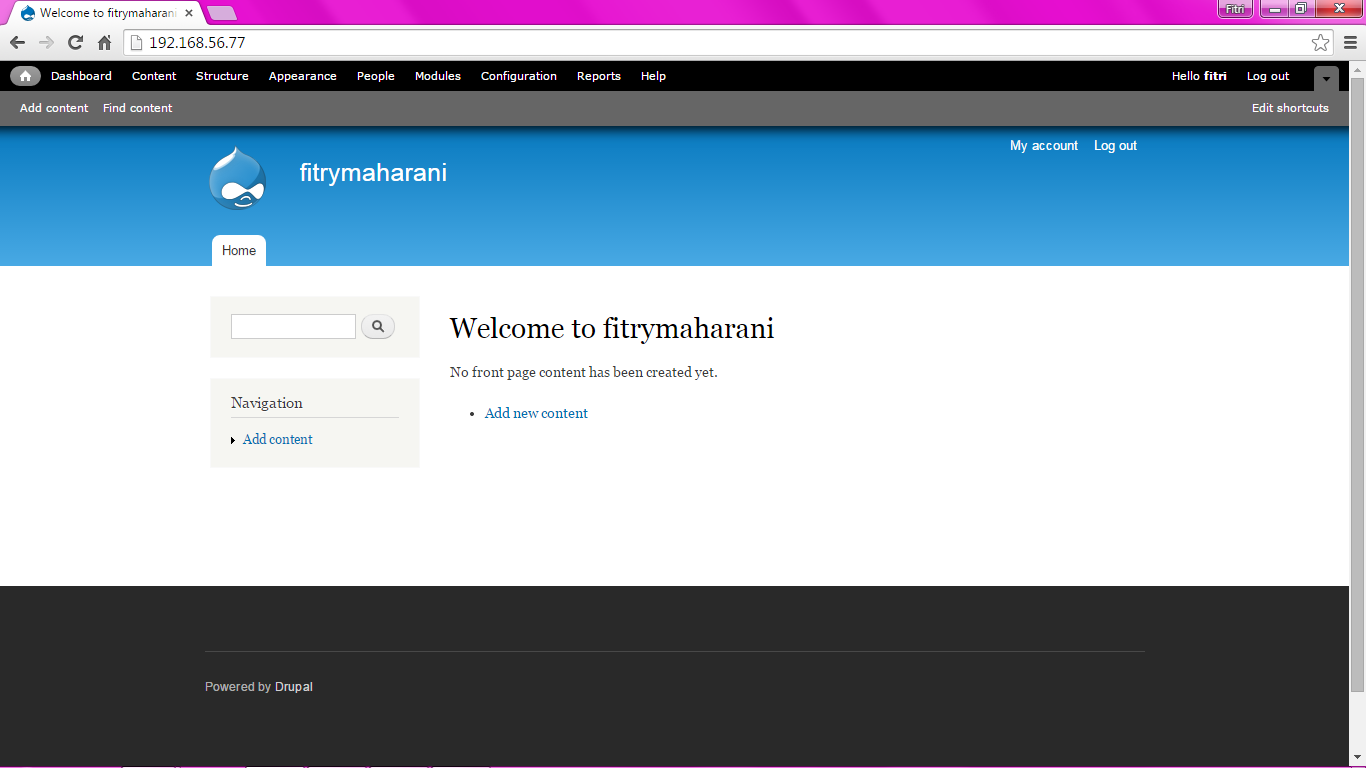Click the Drupal admin toolbar home icon

point(25,76)
